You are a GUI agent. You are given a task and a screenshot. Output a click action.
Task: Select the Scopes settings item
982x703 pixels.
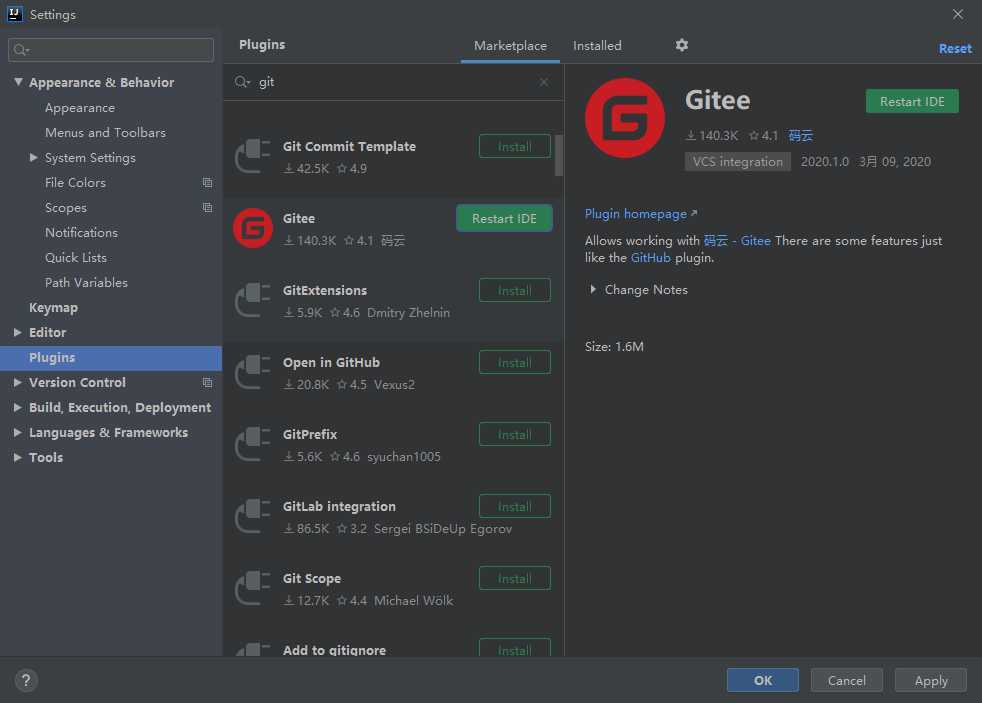click(66, 208)
